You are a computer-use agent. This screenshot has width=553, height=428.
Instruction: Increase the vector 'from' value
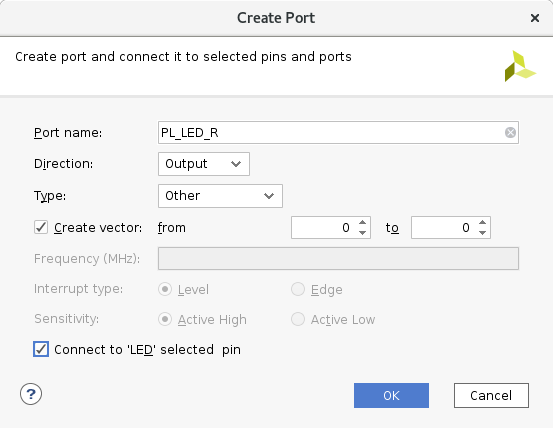pyautogui.click(x=362, y=223)
